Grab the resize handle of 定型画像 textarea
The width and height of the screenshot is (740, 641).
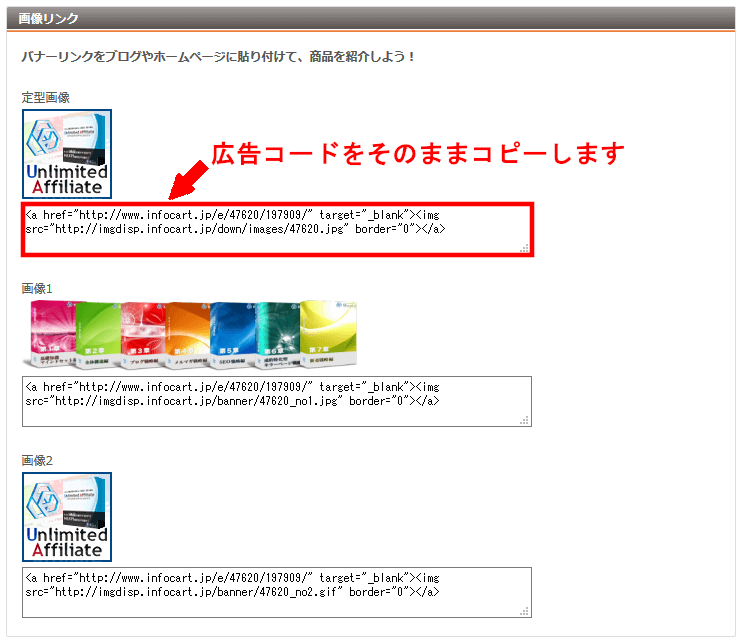(x=524, y=248)
